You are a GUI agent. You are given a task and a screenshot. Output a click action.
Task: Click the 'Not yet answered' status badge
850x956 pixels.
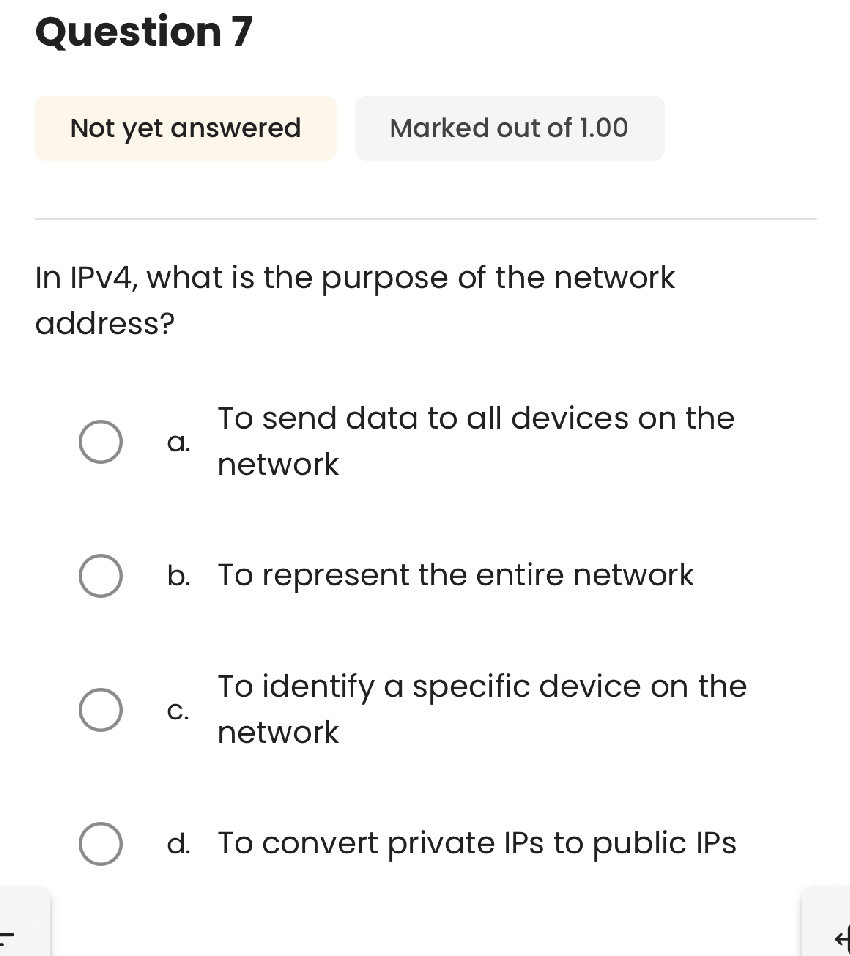click(x=185, y=128)
